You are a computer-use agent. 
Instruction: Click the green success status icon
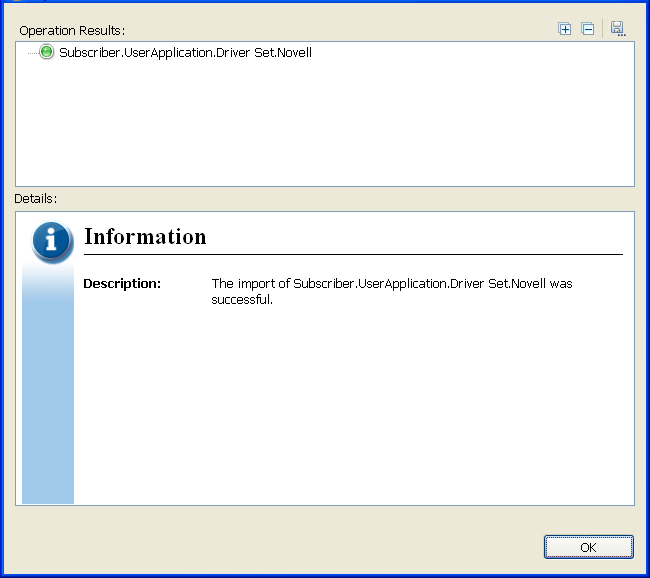point(46,52)
